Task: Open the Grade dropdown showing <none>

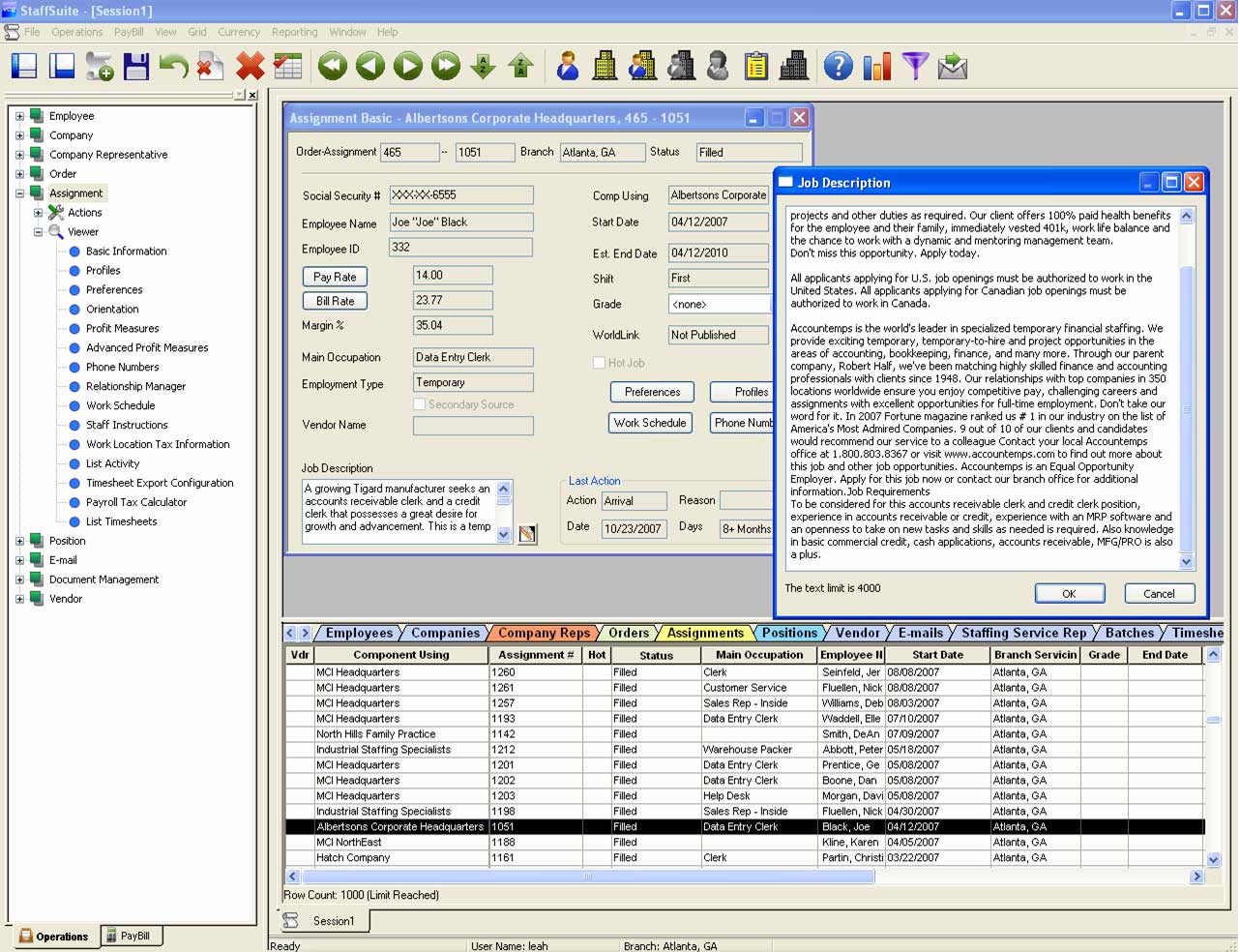Action: click(x=720, y=304)
